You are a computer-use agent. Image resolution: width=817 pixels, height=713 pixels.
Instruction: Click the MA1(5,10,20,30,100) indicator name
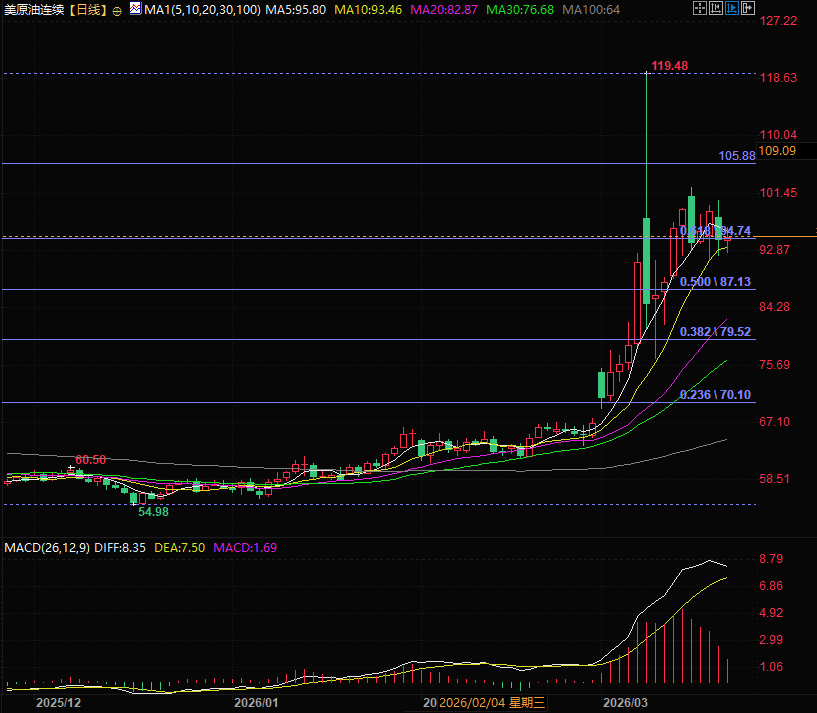pos(202,10)
